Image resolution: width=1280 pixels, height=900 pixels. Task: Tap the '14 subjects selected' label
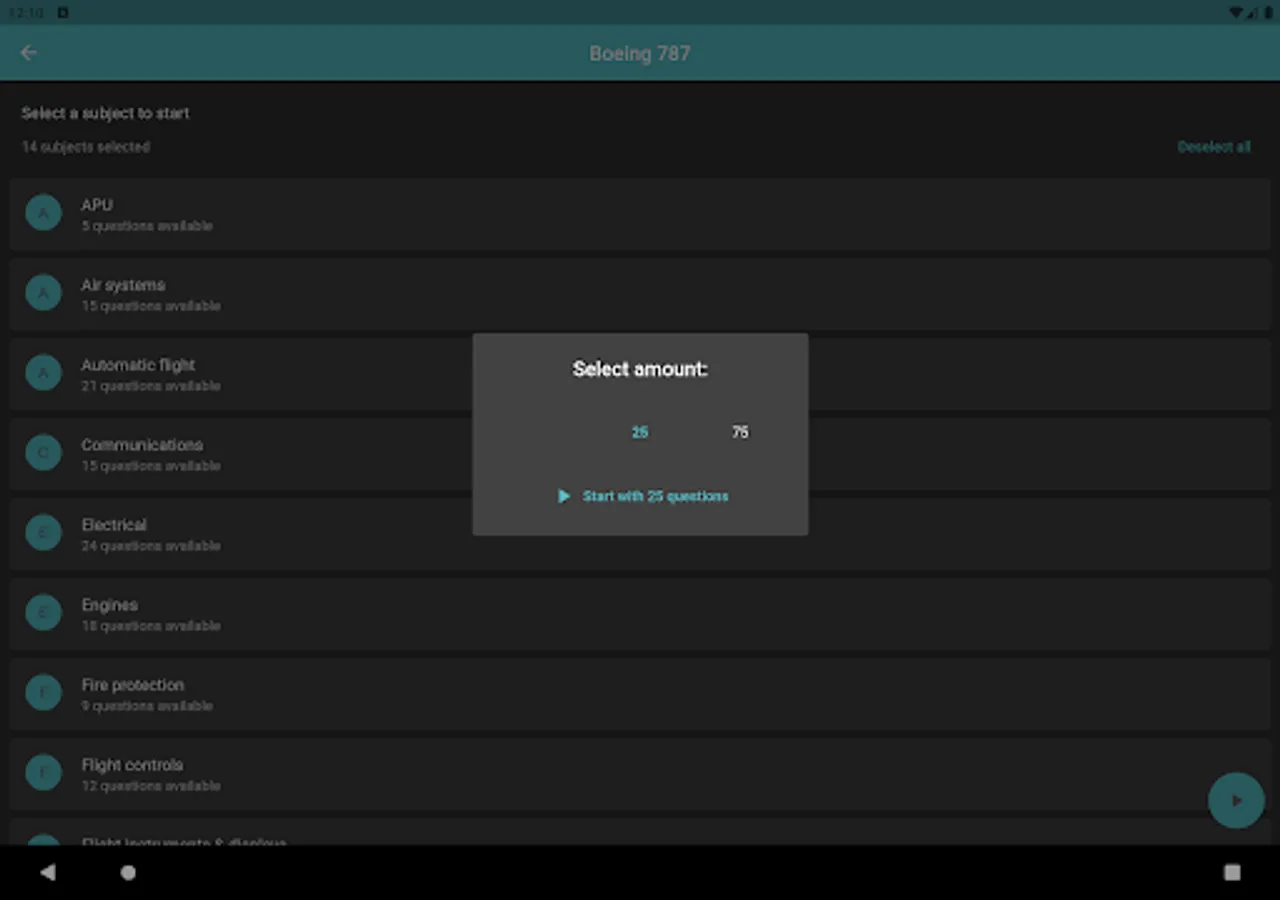[86, 147]
